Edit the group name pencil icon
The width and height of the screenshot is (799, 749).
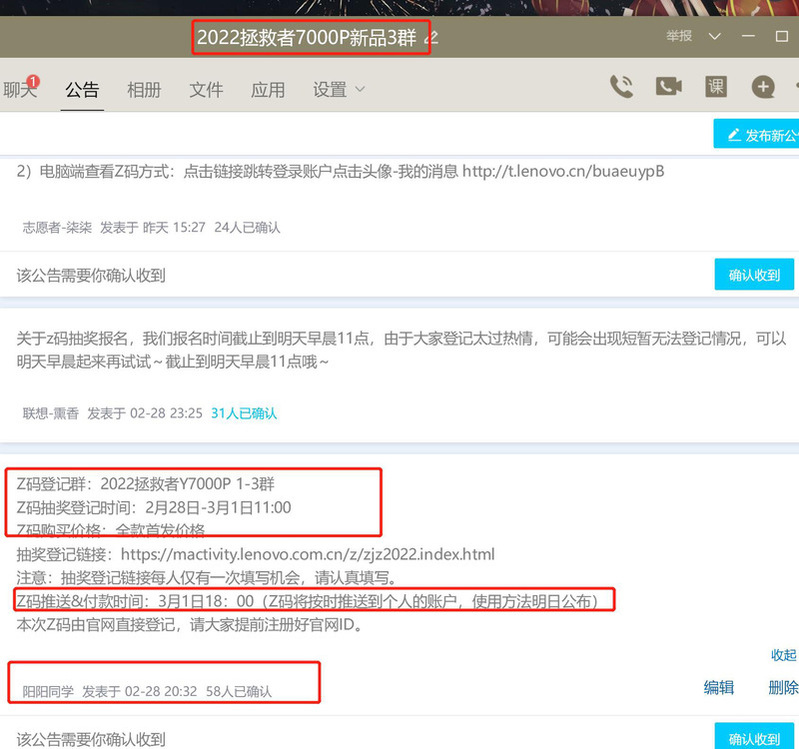tap(432, 38)
